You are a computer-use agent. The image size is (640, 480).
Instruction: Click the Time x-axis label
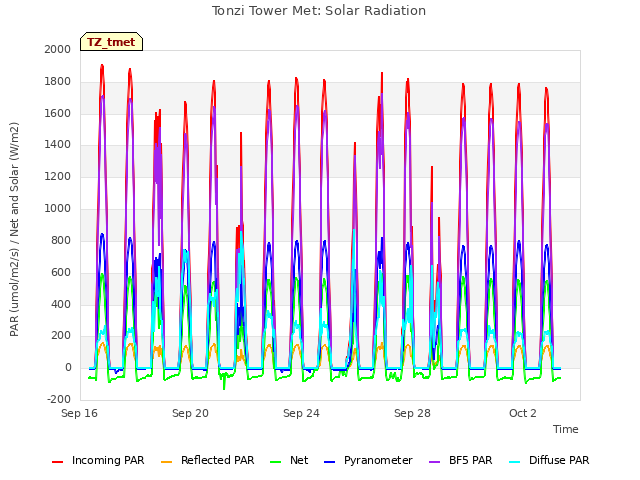coord(566,429)
